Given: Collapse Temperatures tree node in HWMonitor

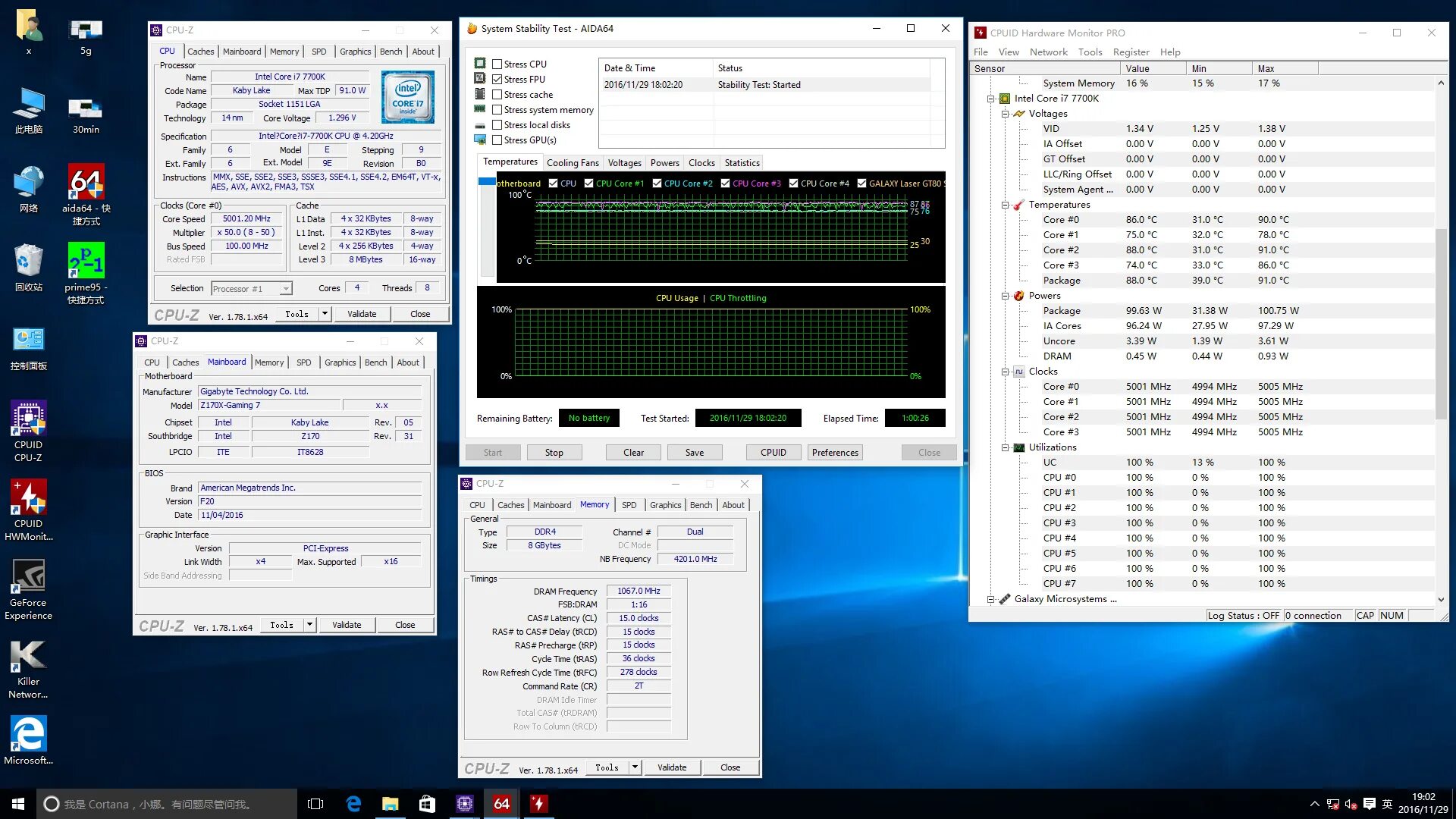Looking at the screenshot, I should 1005,205.
